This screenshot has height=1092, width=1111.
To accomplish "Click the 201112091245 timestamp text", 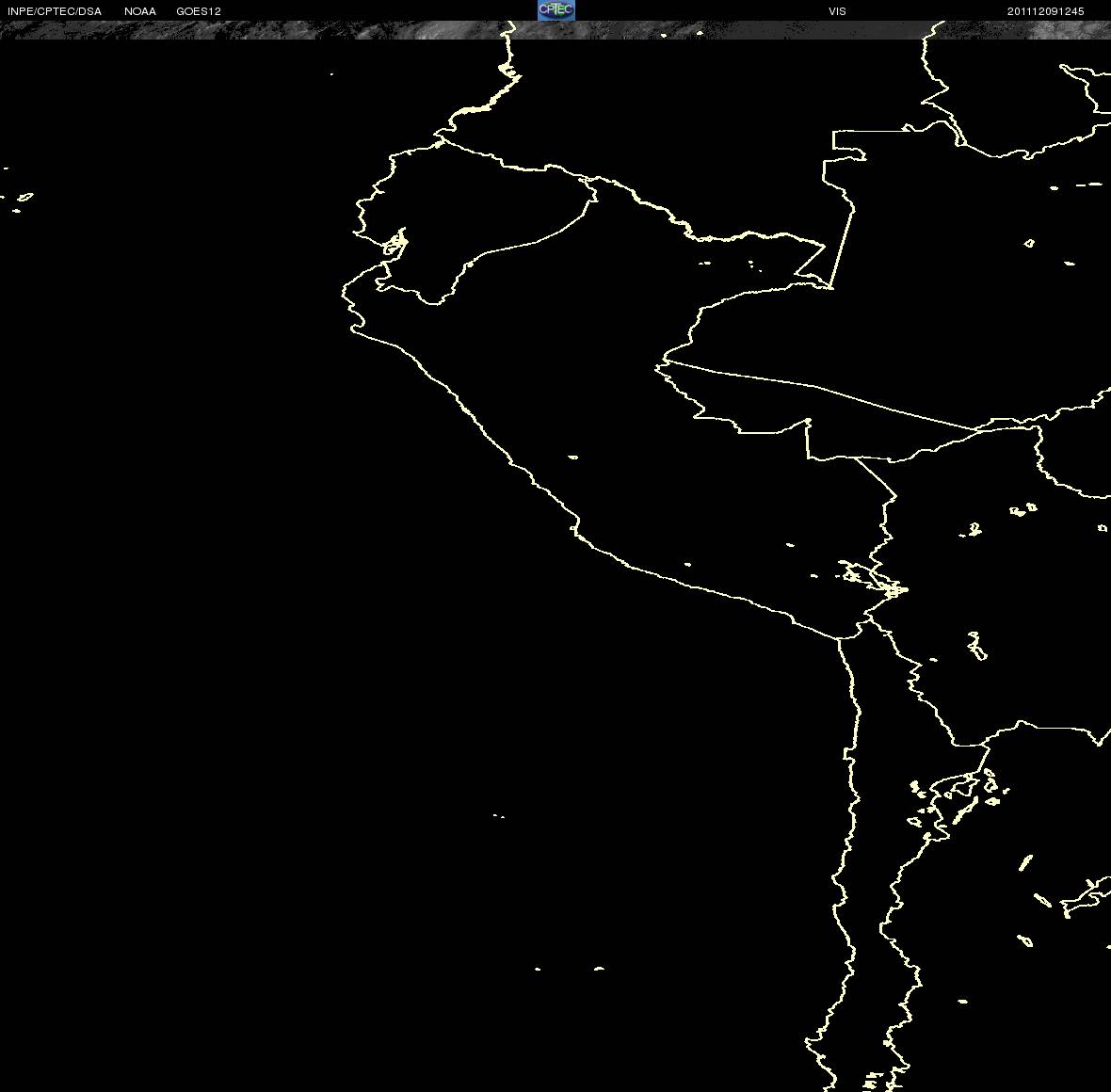I will 1046,11.
